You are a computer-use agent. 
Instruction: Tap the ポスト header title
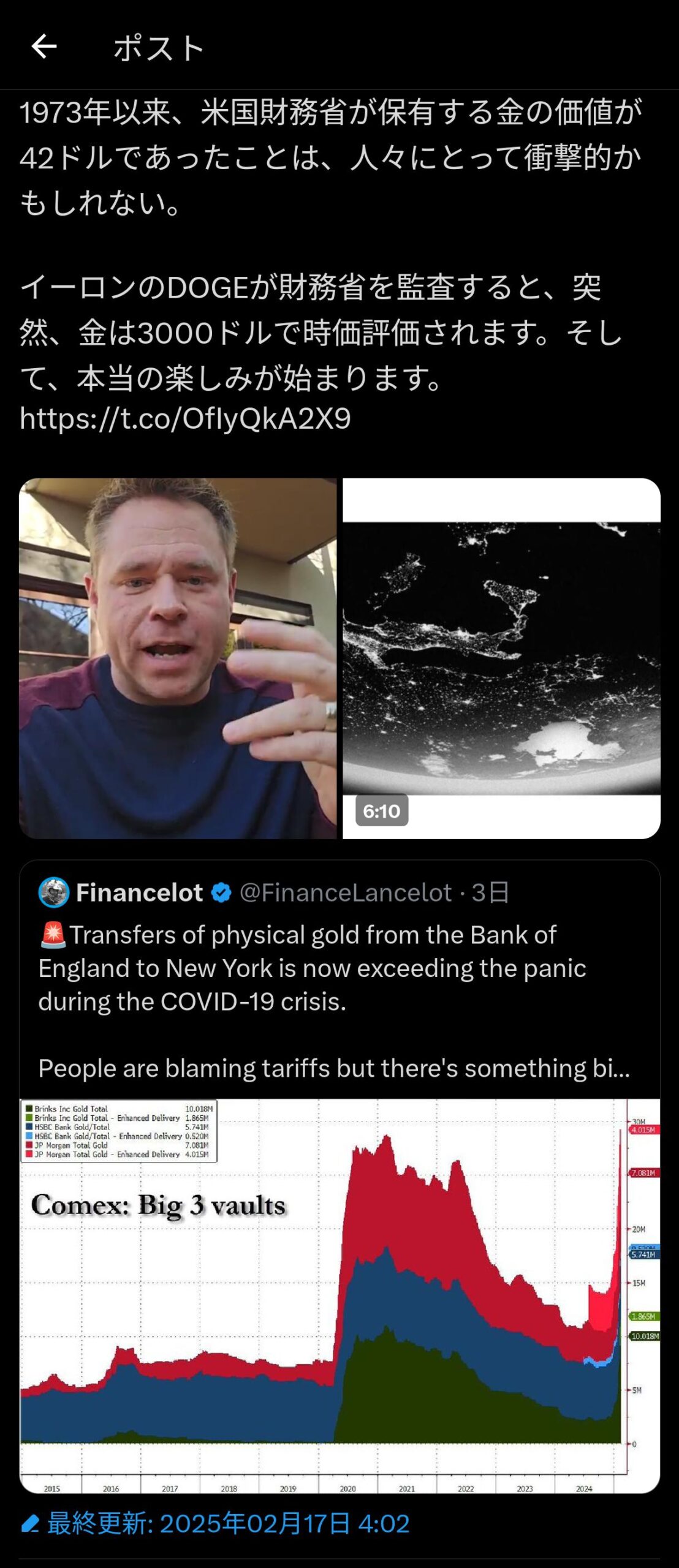point(158,48)
